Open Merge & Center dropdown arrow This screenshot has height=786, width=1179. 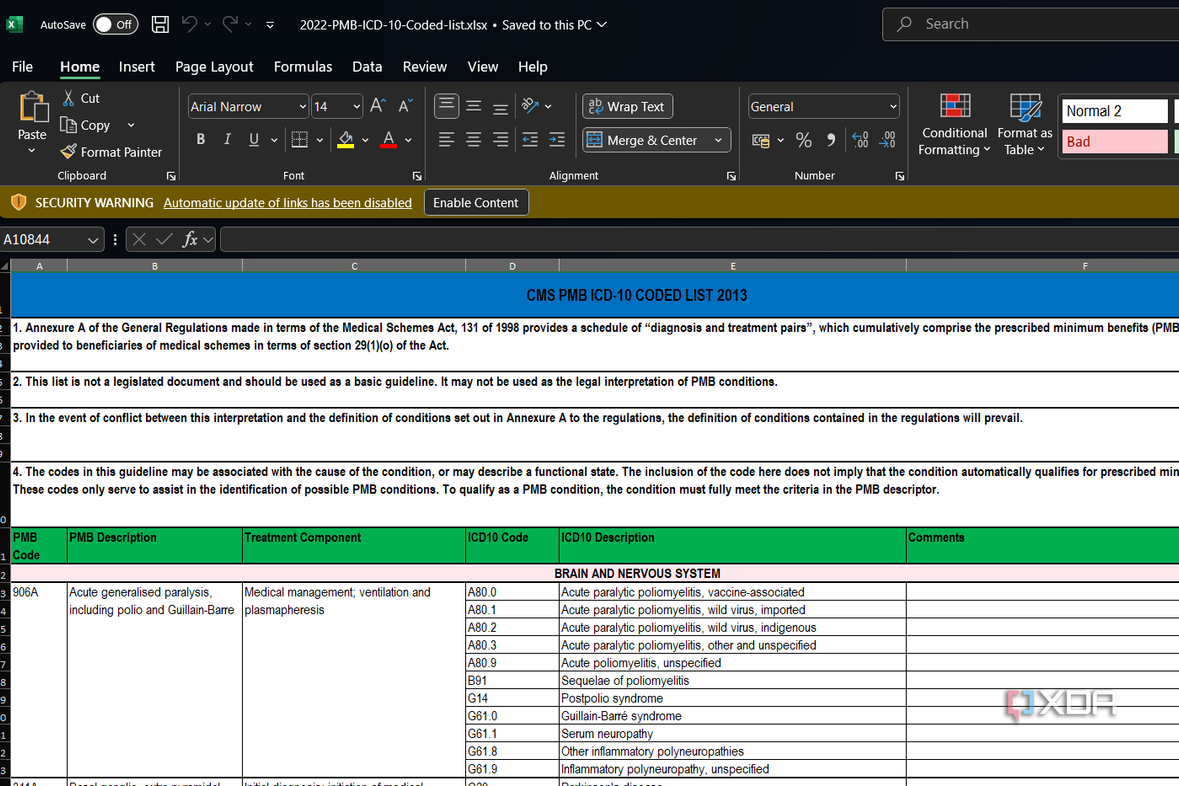[719, 140]
